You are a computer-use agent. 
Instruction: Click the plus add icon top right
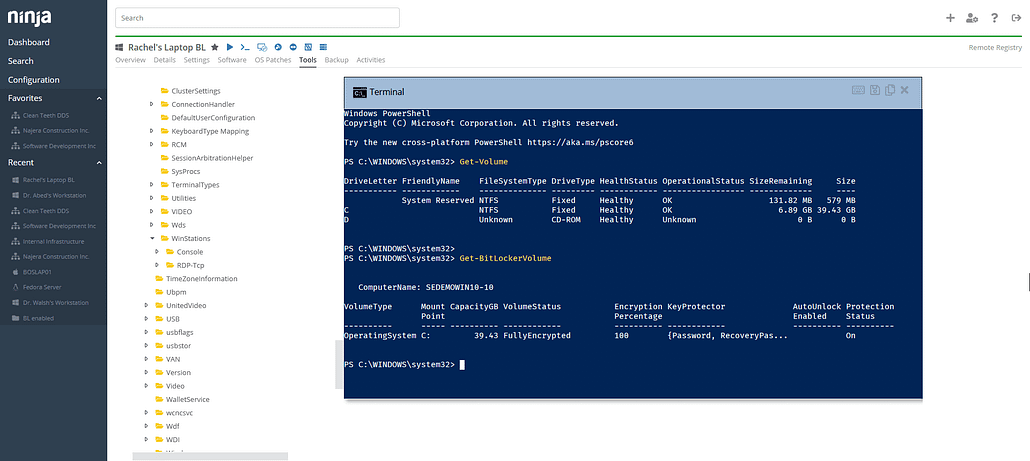tap(950, 18)
